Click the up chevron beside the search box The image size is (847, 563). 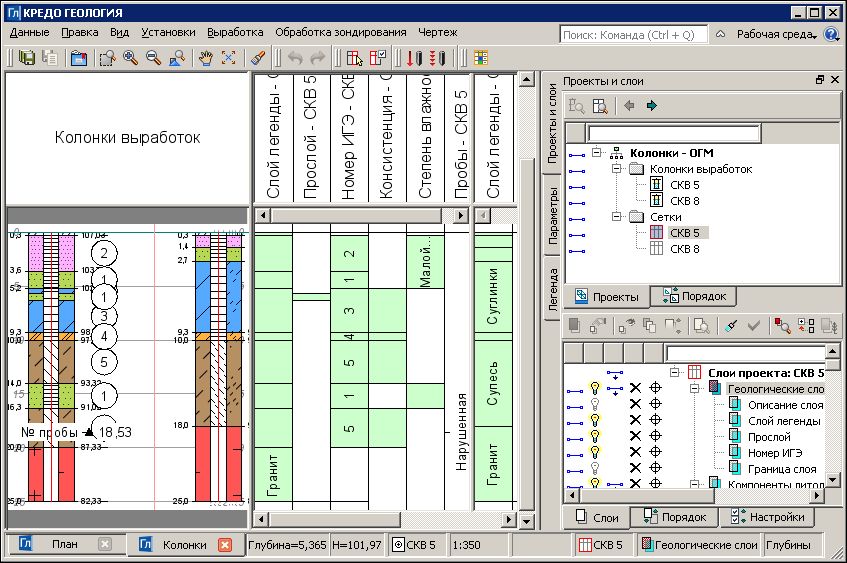coord(720,34)
